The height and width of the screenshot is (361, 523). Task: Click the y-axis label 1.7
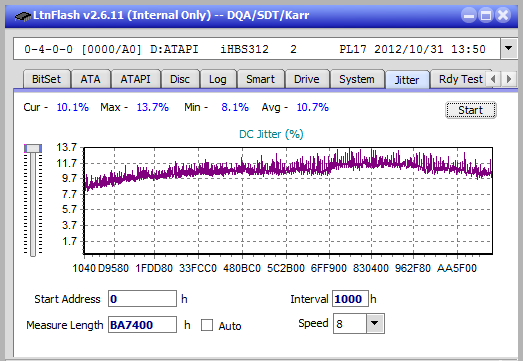pos(69,241)
